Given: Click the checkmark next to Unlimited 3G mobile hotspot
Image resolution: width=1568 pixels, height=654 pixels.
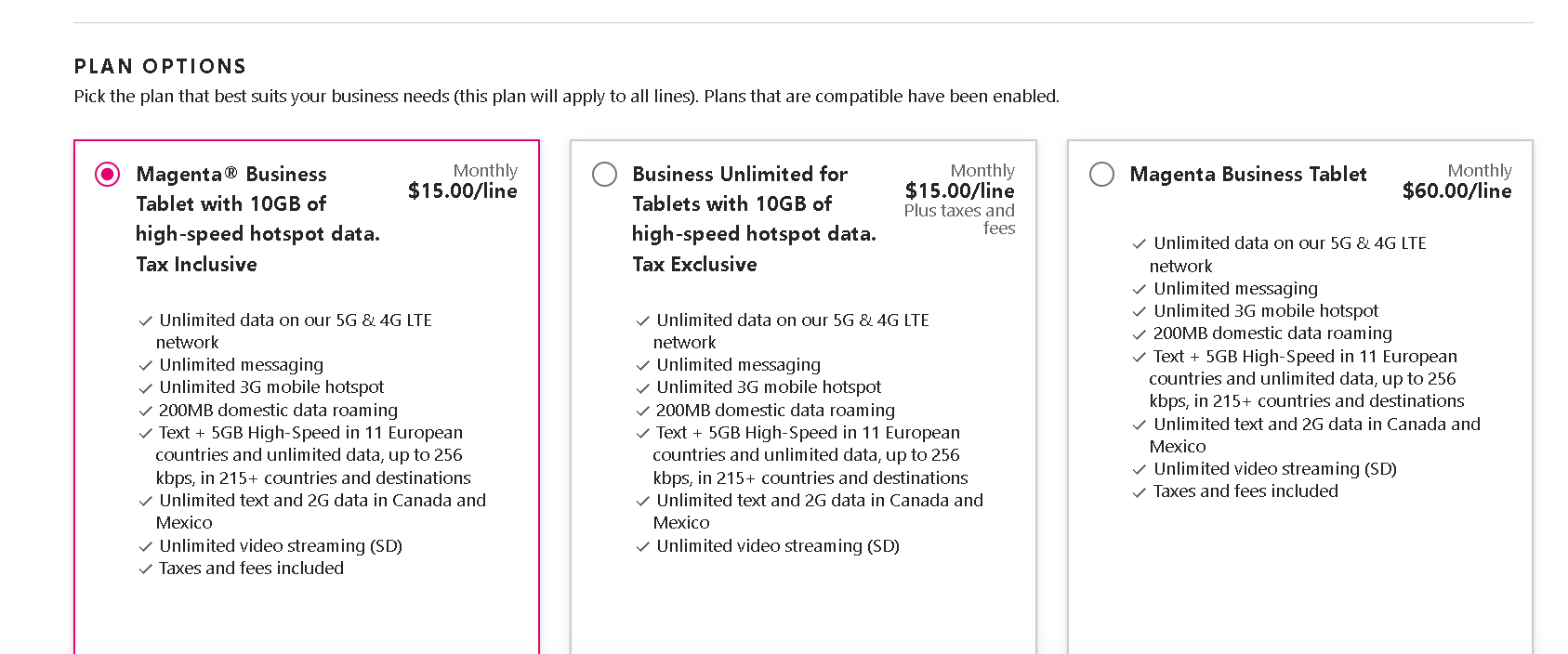Looking at the screenshot, I should [145, 387].
